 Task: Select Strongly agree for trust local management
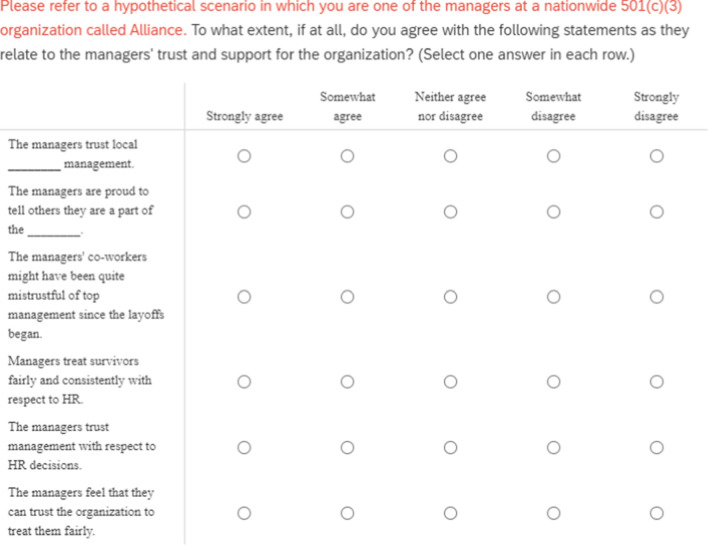coord(243,156)
